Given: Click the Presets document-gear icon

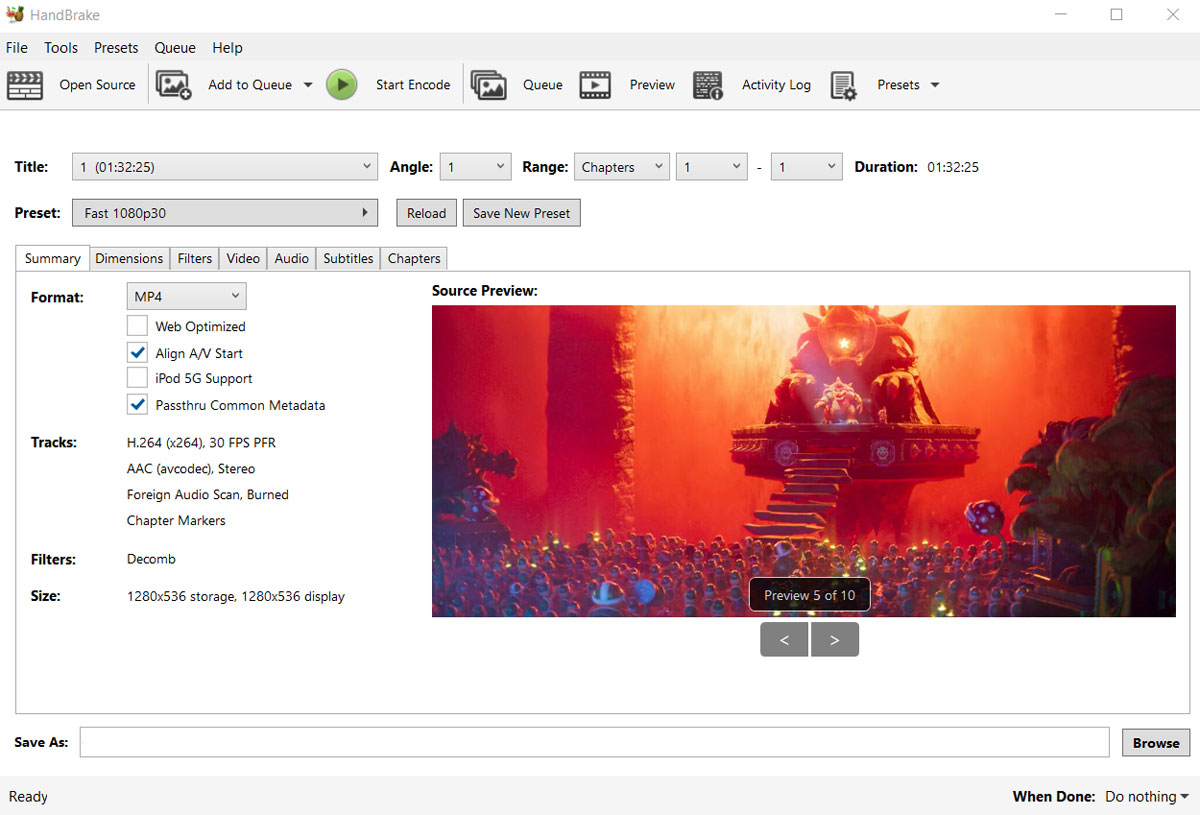Looking at the screenshot, I should (843, 85).
